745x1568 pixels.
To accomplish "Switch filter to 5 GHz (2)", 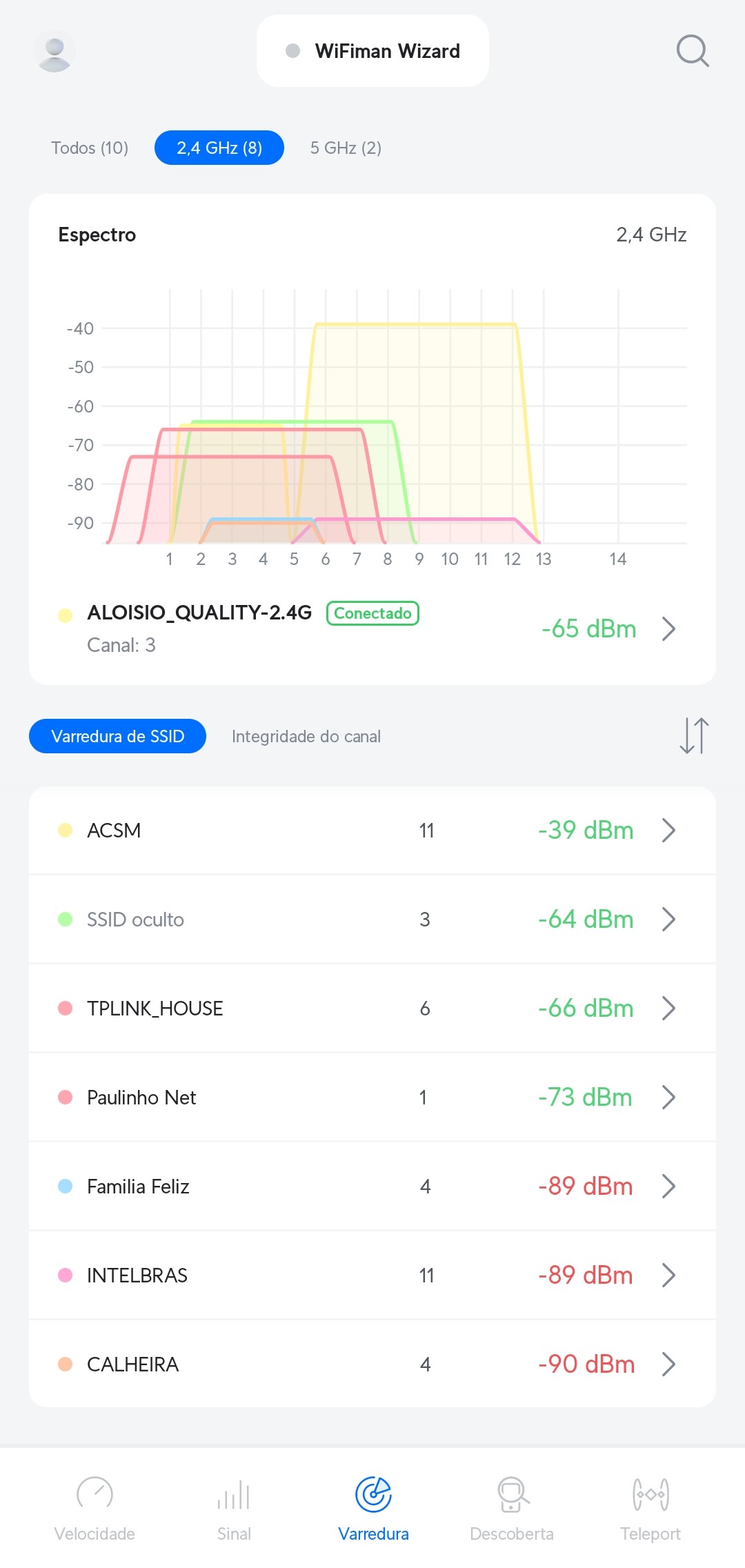I will click(346, 148).
